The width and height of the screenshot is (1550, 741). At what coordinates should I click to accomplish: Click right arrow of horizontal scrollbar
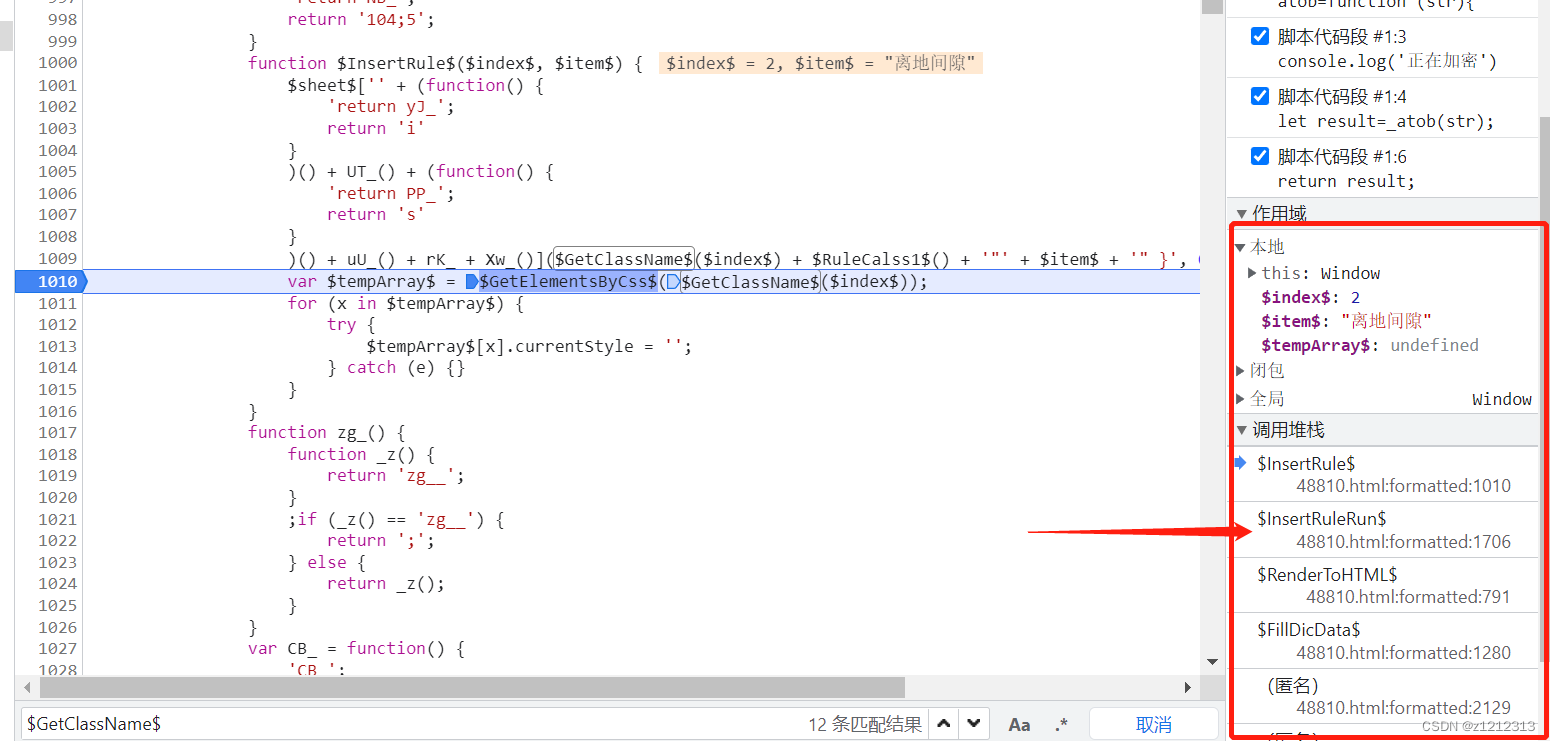(1187, 688)
